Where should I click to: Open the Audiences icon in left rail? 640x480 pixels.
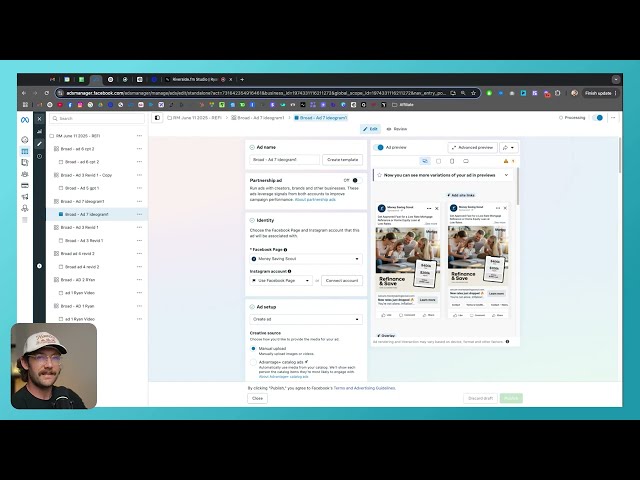pos(25,174)
